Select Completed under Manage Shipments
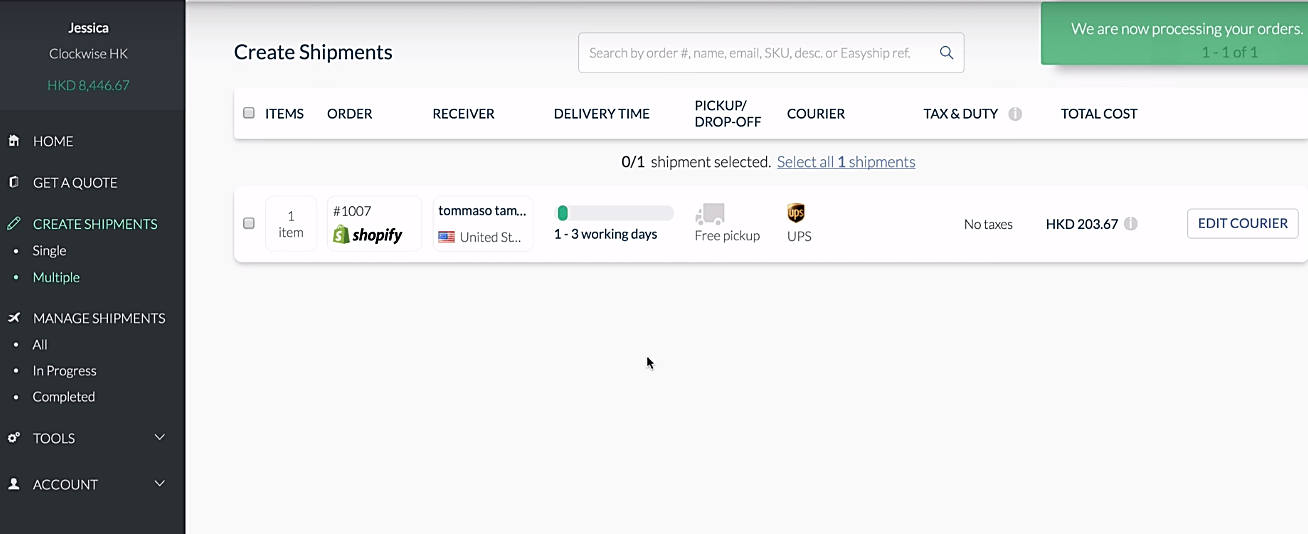Viewport: 1308px width, 534px height. (x=64, y=397)
